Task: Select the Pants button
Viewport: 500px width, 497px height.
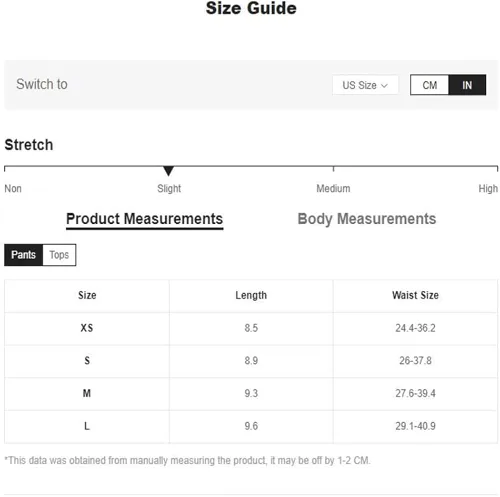Action: tap(23, 255)
